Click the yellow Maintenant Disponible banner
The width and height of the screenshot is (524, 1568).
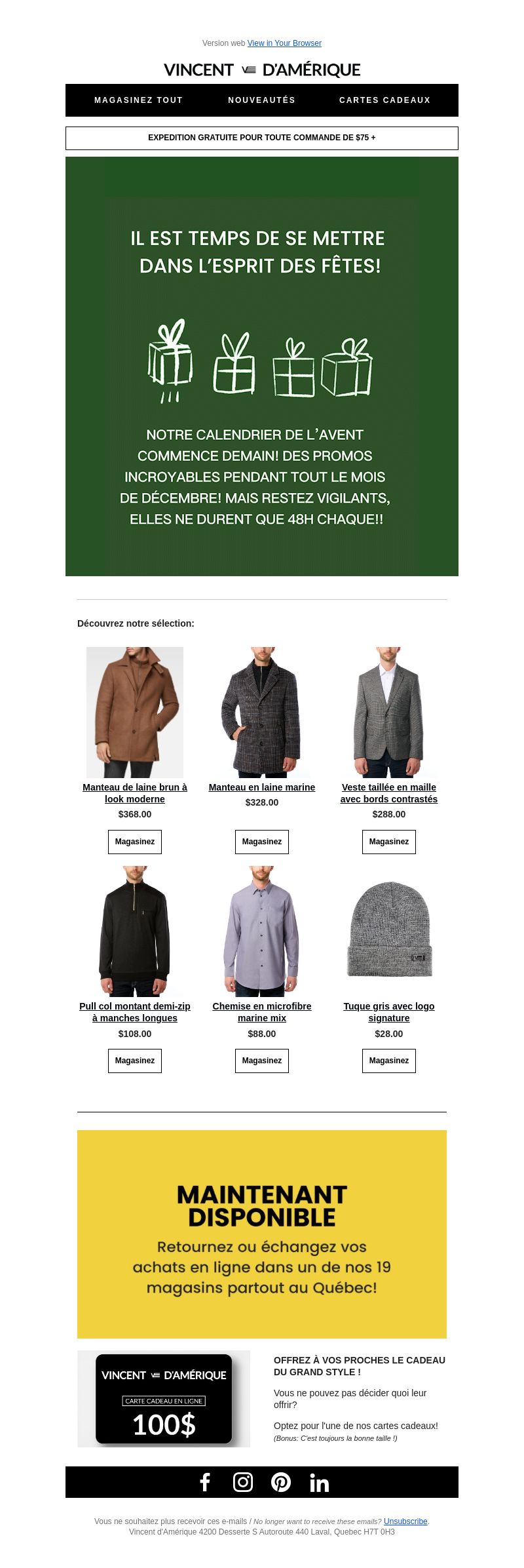[x=262, y=1234]
